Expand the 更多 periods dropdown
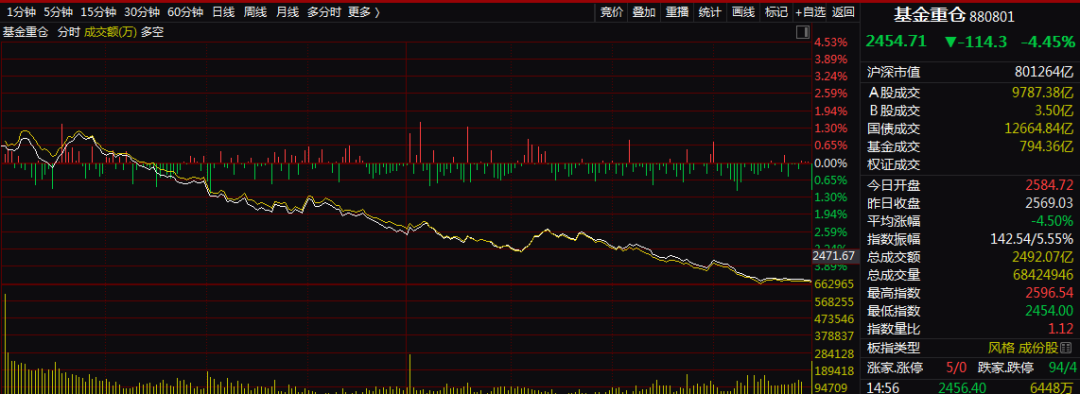This screenshot has height=394, width=1080. [364, 12]
